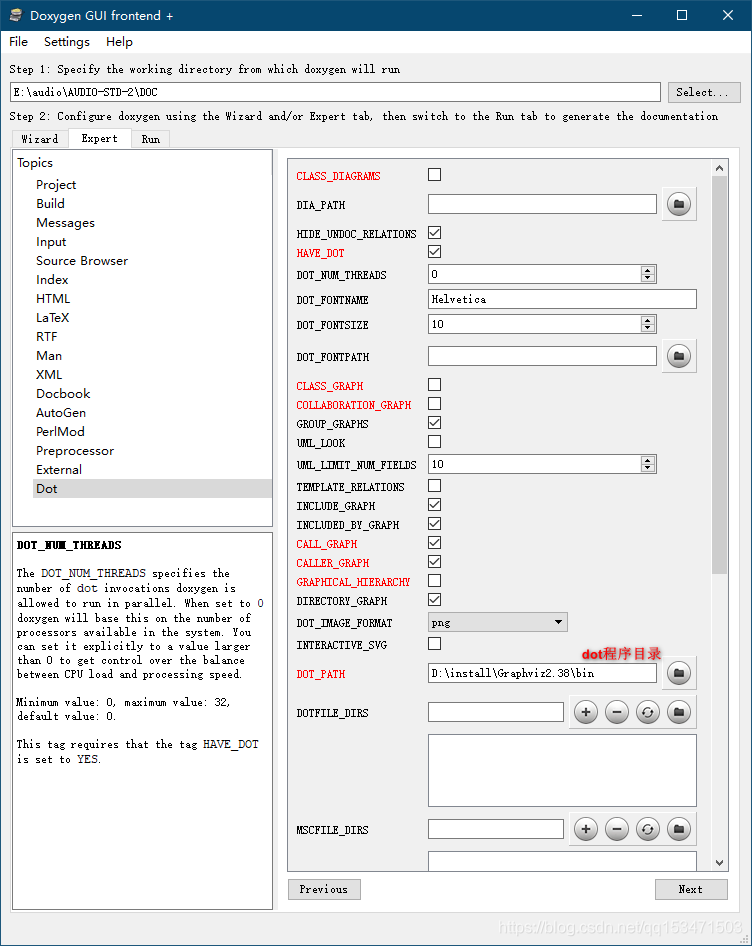Enable INTERACTIVE_SVG checkbox
Image resolution: width=752 pixels, height=946 pixels.
pos(435,644)
